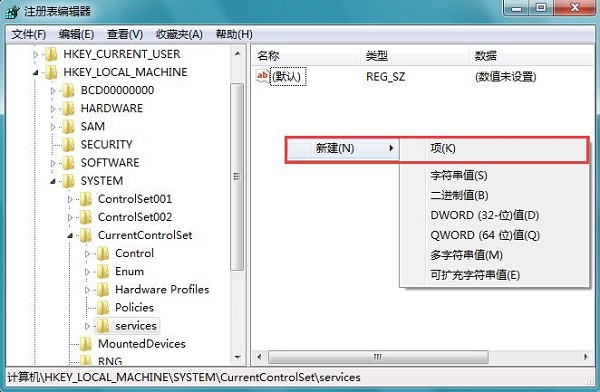600x392 pixels.
Task: Click the tree pane scroll down arrow
Action: [x=237, y=358]
